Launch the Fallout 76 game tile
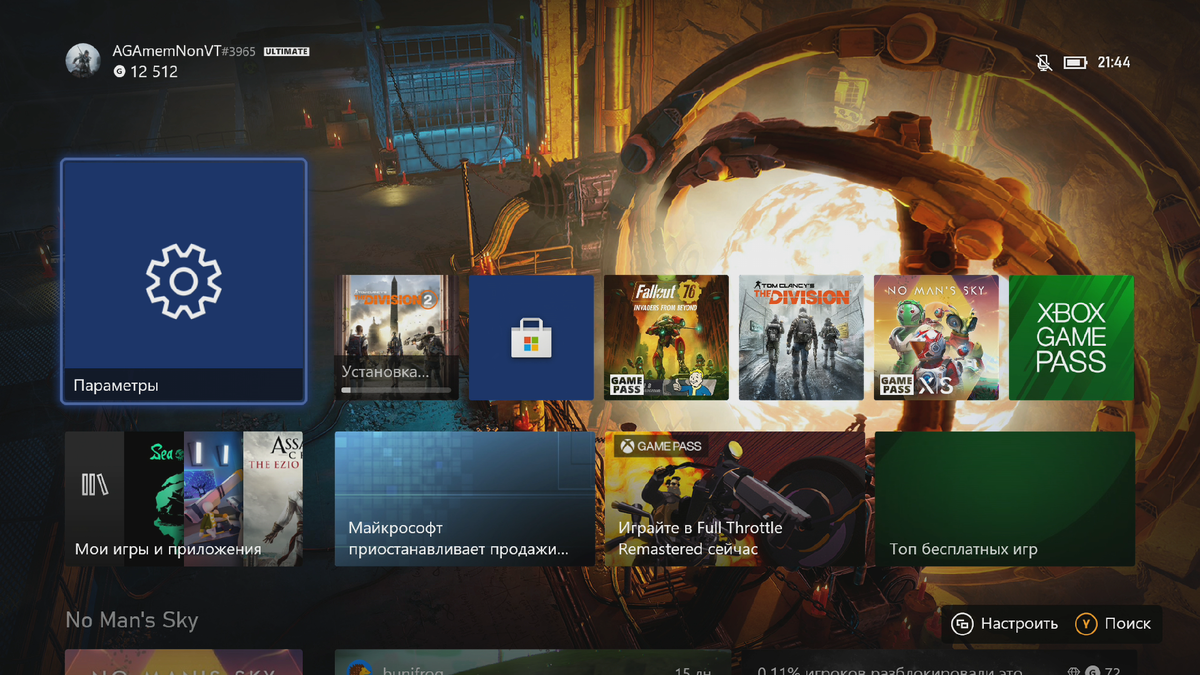The height and width of the screenshot is (675, 1200). (666, 338)
